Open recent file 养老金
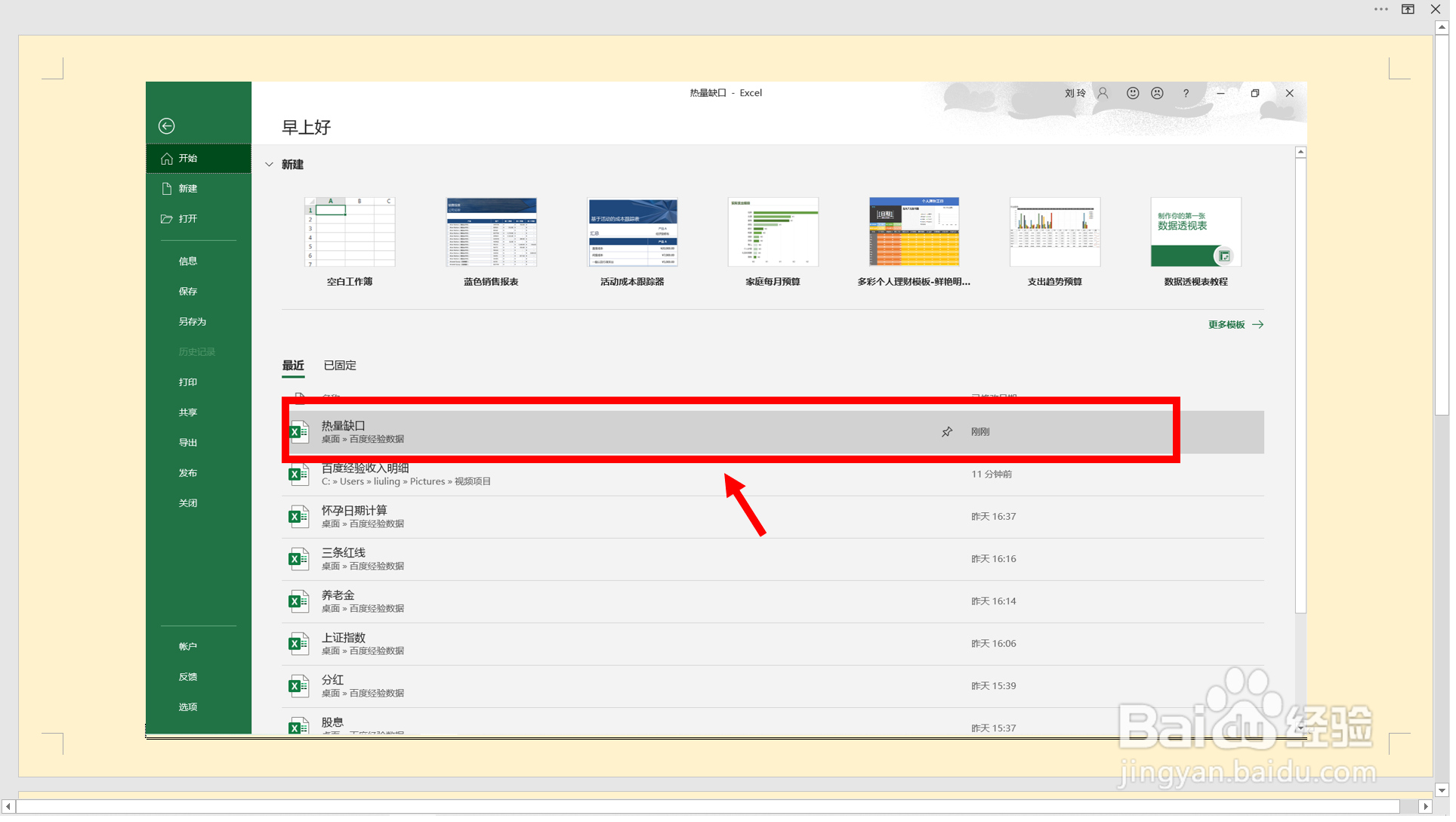Image resolution: width=1456 pixels, height=822 pixels. [773, 601]
